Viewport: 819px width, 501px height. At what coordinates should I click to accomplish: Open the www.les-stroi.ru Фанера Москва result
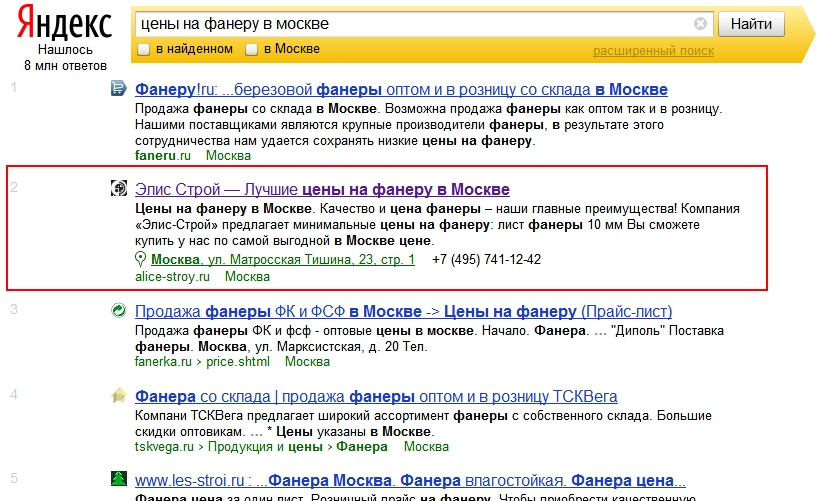410,480
